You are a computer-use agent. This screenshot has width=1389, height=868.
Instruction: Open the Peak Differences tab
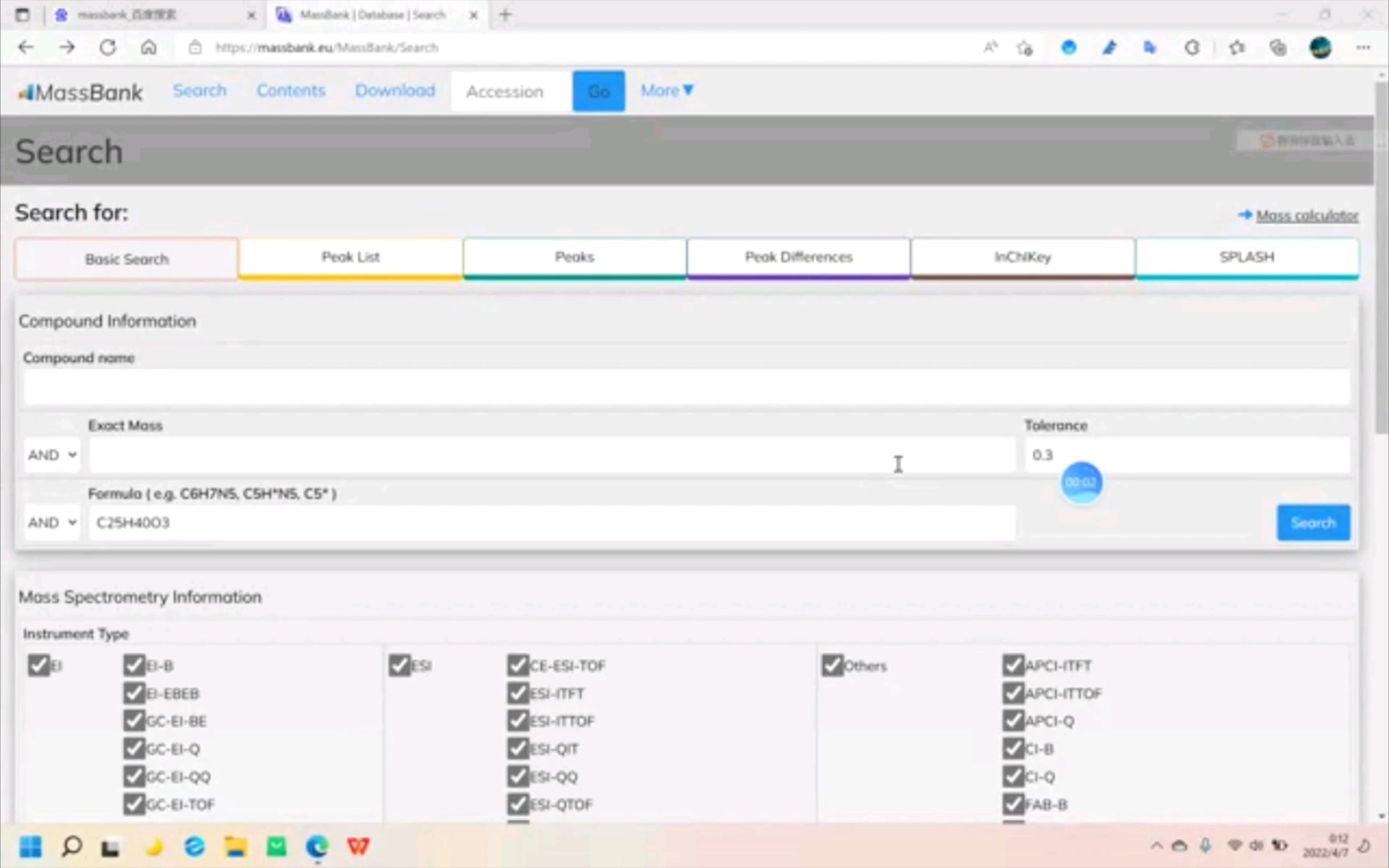pyautogui.click(x=798, y=257)
